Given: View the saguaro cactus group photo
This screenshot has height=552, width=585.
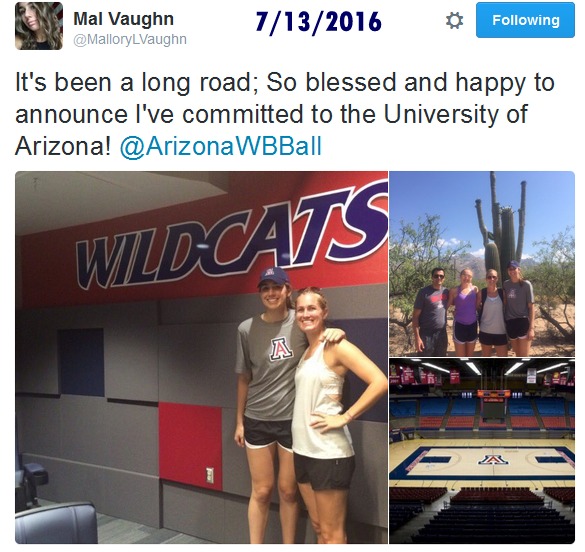Looking at the screenshot, I should (x=482, y=264).
